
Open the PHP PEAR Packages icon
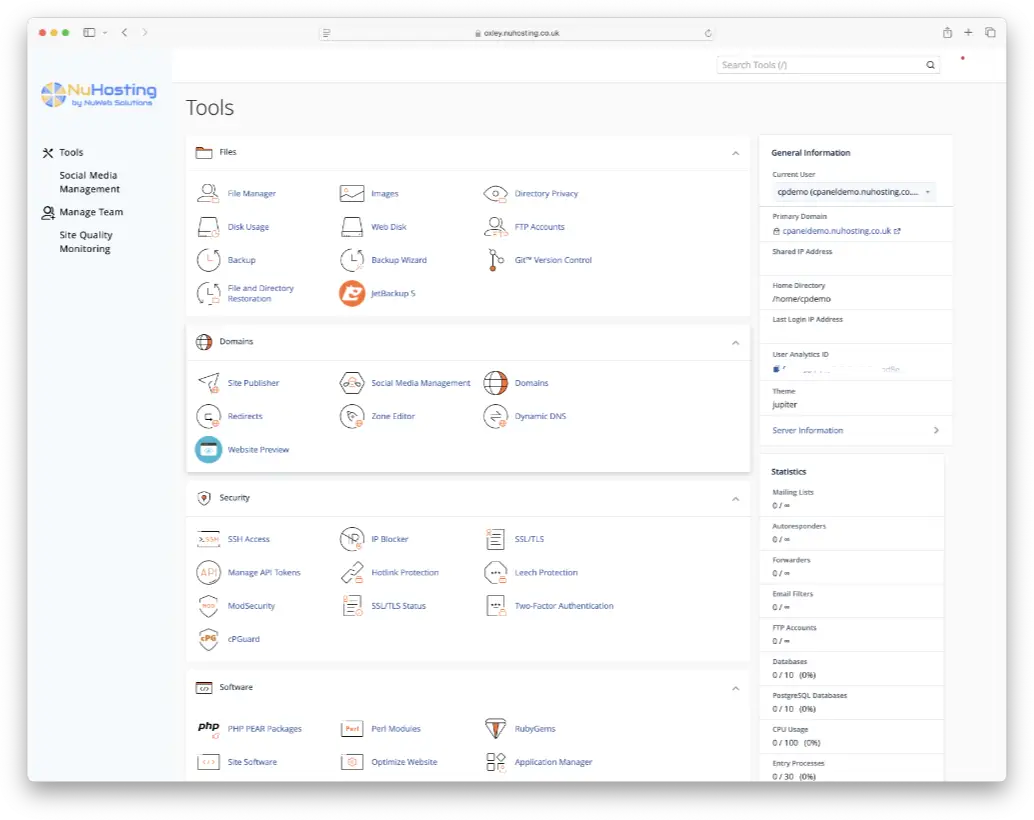click(208, 729)
